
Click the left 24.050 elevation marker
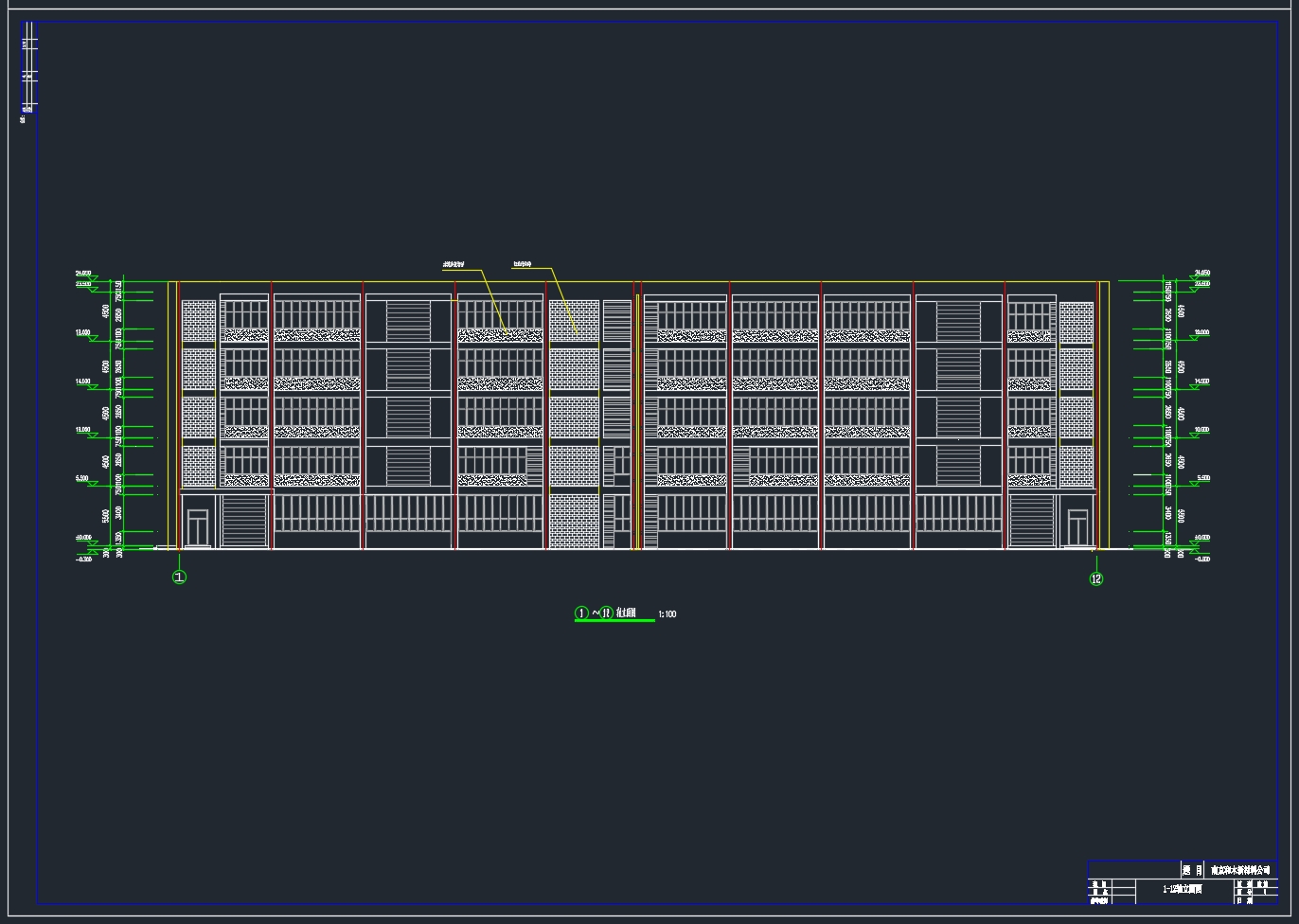click(x=83, y=274)
